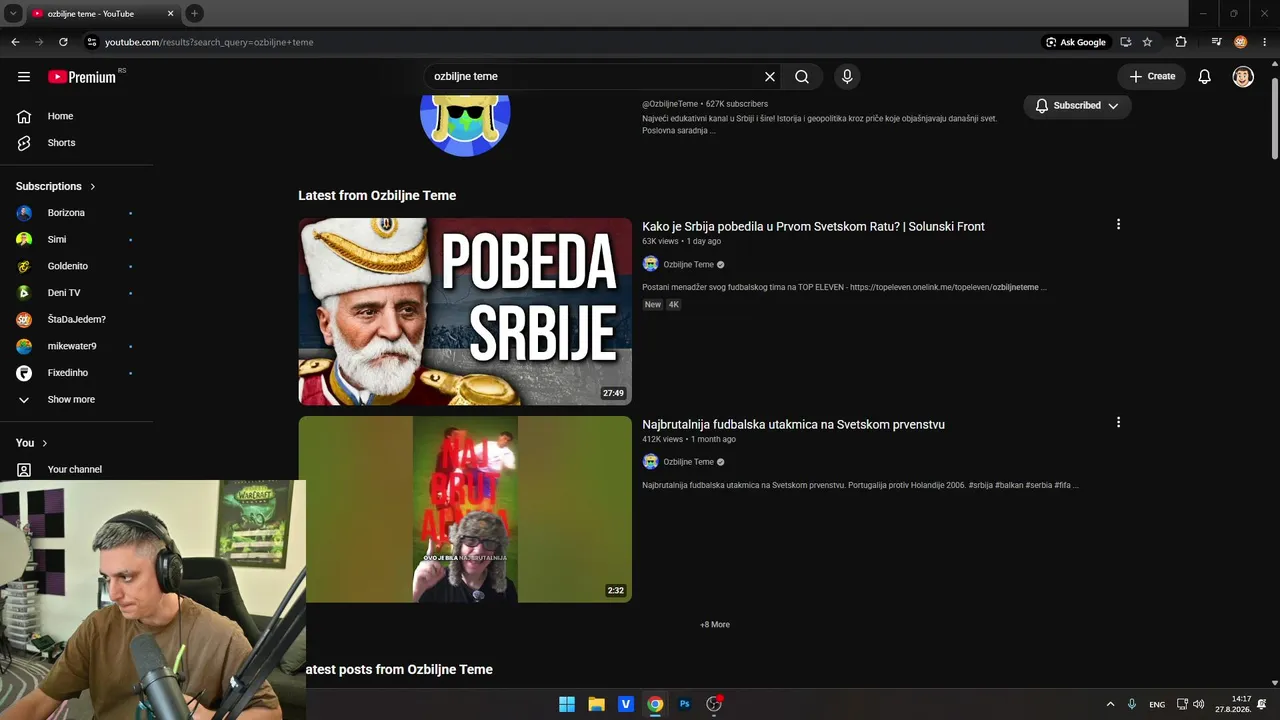
Task: Open the Najbrutalnija fudbalska utakmica video title
Action: coord(793,425)
